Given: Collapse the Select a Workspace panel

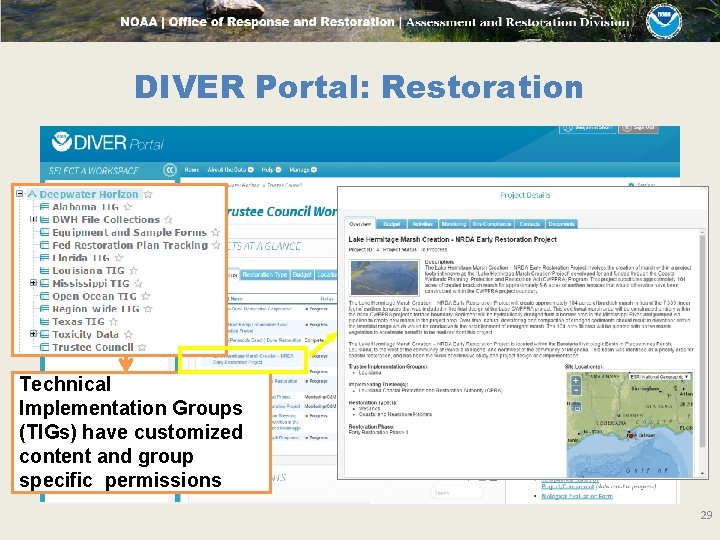Looking at the screenshot, I should click(169, 170).
